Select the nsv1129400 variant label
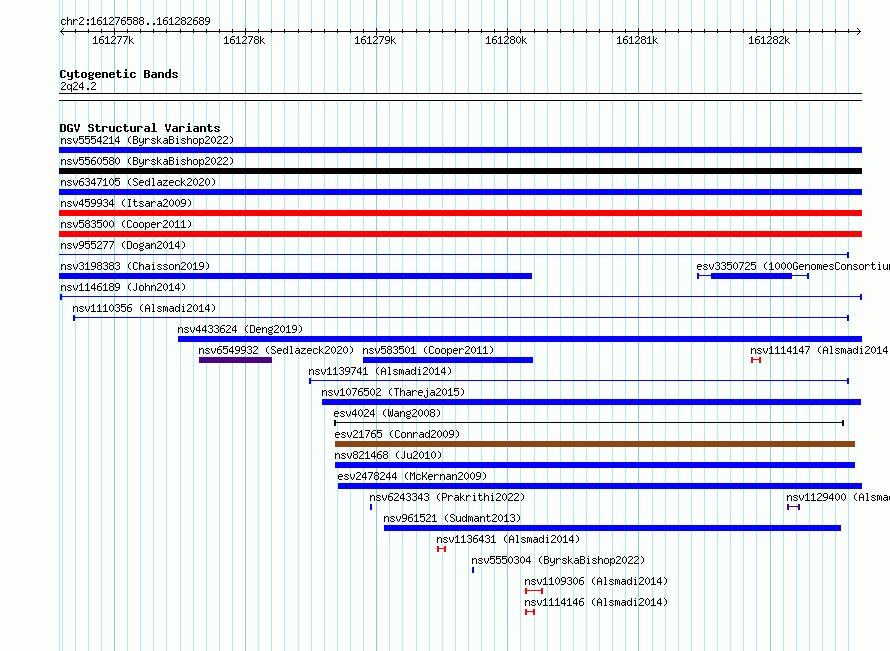This screenshot has height=651, width=890. pyautogui.click(x=838, y=497)
